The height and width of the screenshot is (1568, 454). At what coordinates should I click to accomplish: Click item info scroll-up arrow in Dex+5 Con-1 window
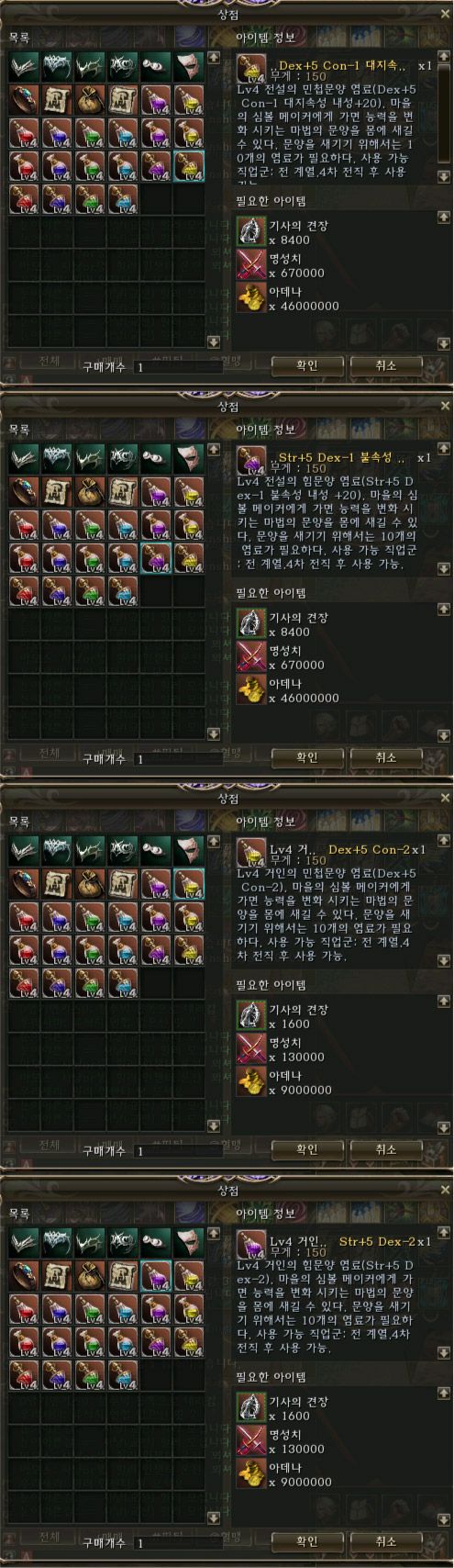tap(444, 58)
